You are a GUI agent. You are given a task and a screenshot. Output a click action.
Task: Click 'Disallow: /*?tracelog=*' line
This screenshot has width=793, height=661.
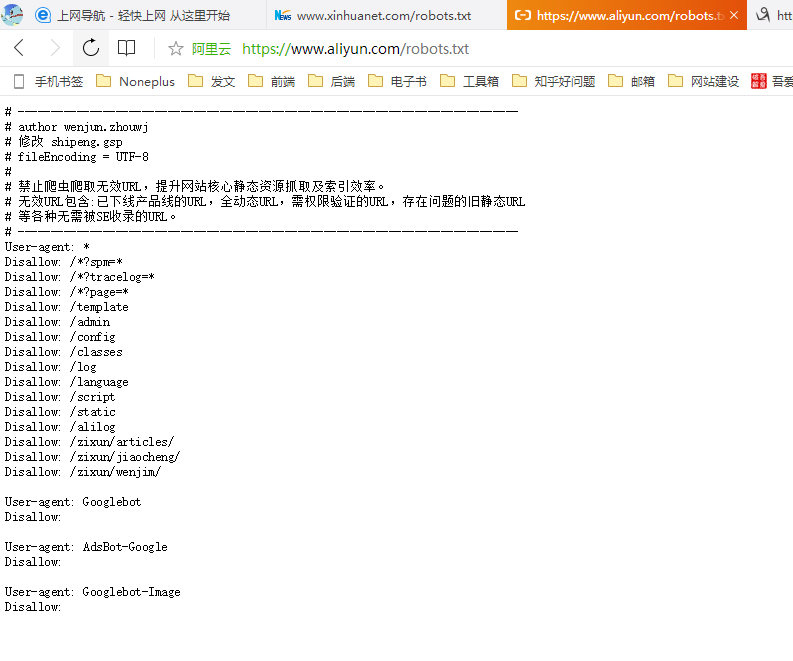(79, 277)
